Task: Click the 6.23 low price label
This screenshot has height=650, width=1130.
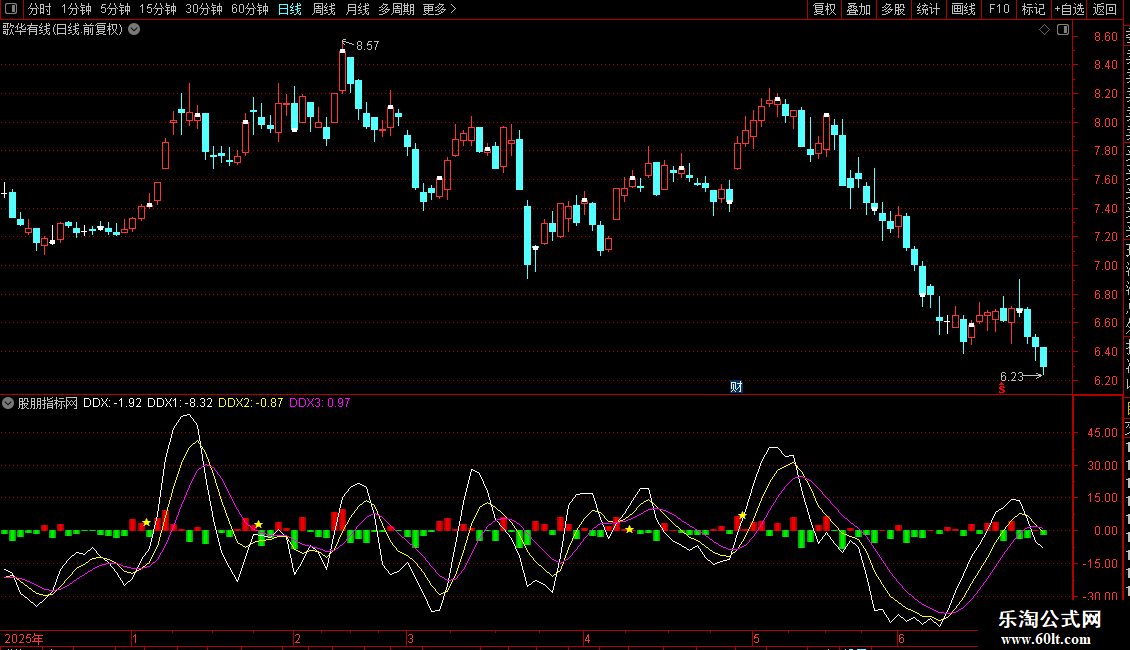Action: [x=1012, y=376]
